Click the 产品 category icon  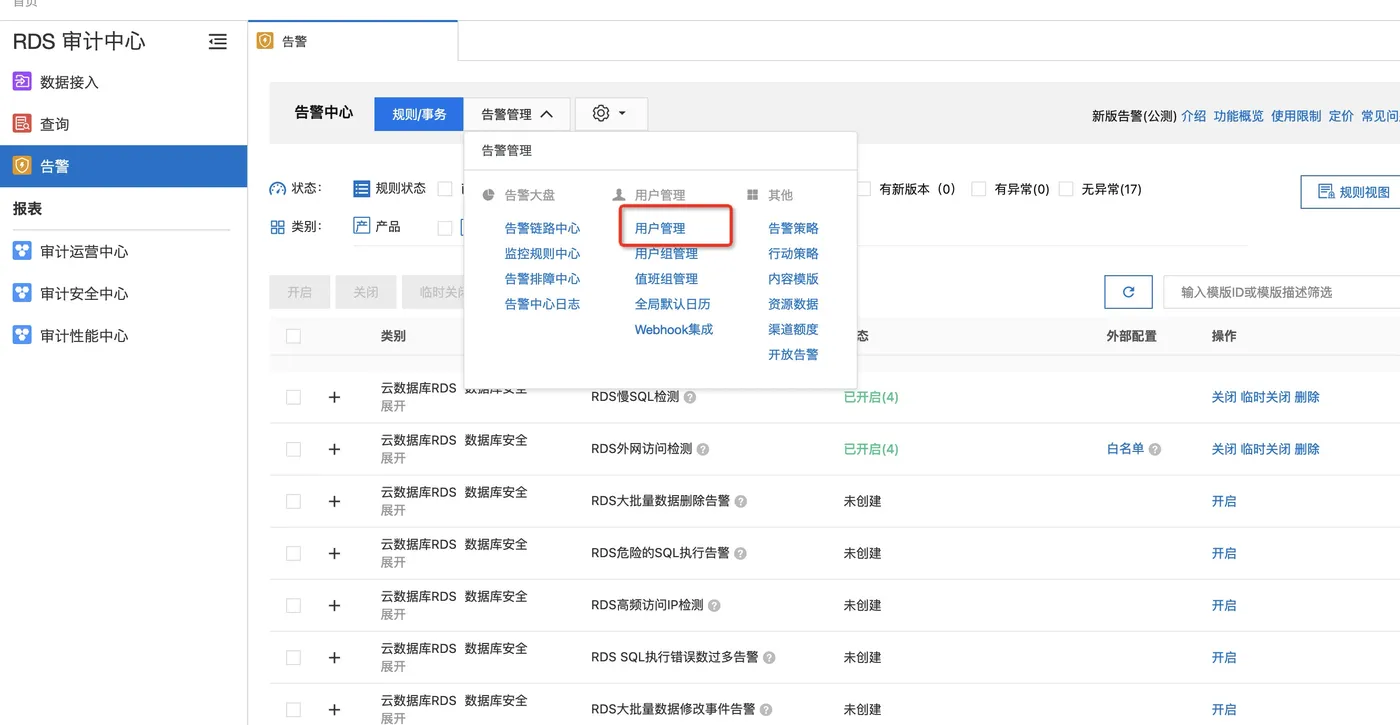[x=362, y=226]
